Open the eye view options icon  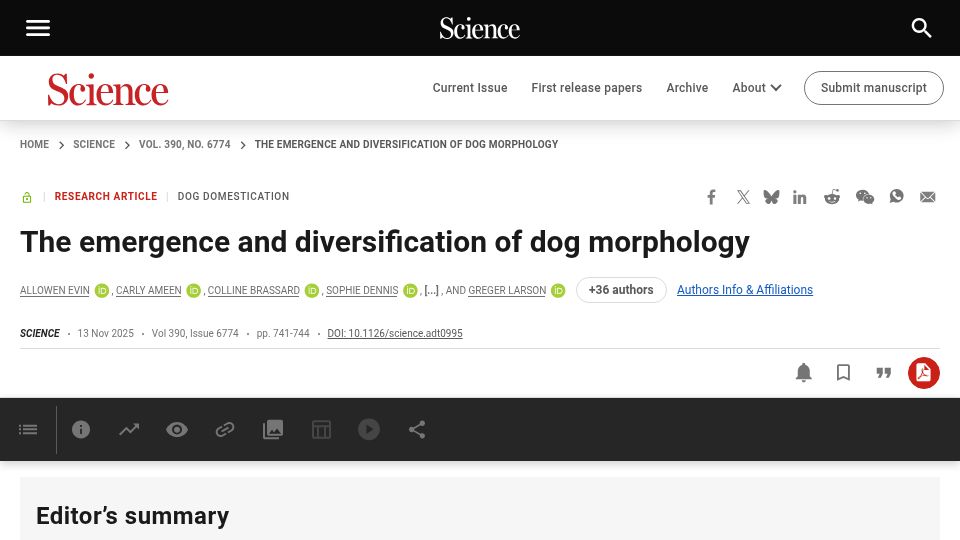click(x=177, y=429)
